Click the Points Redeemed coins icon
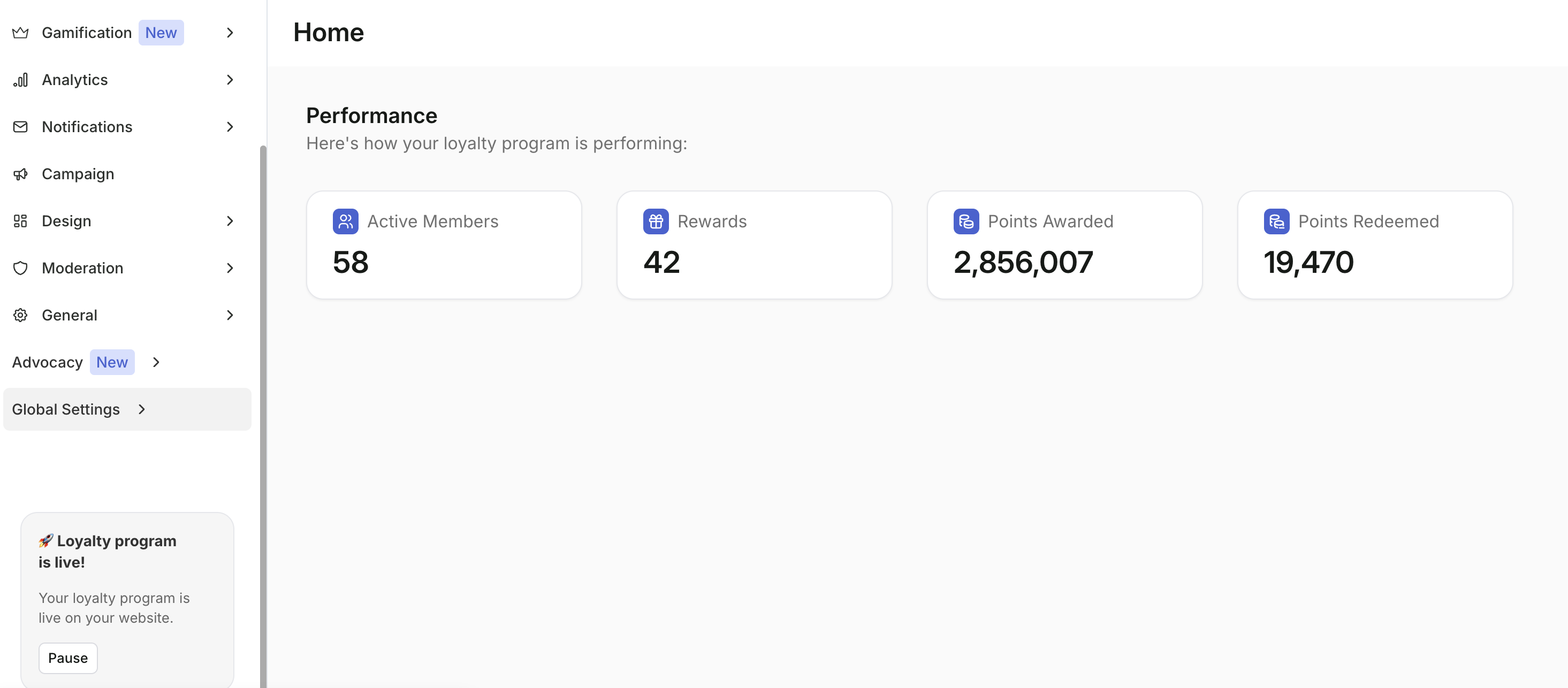 click(x=1276, y=221)
